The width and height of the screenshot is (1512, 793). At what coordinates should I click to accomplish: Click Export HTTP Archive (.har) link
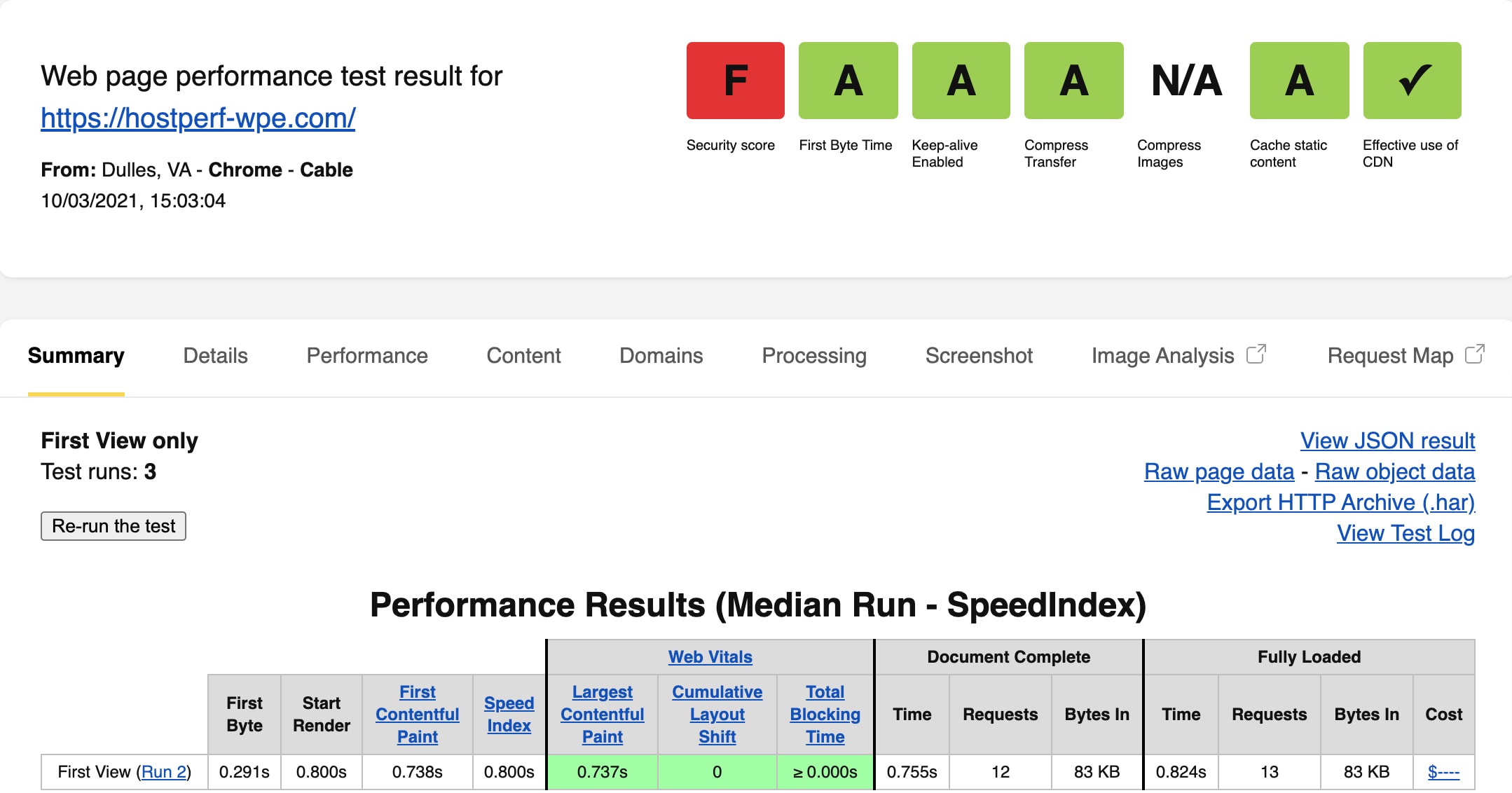(1341, 502)
